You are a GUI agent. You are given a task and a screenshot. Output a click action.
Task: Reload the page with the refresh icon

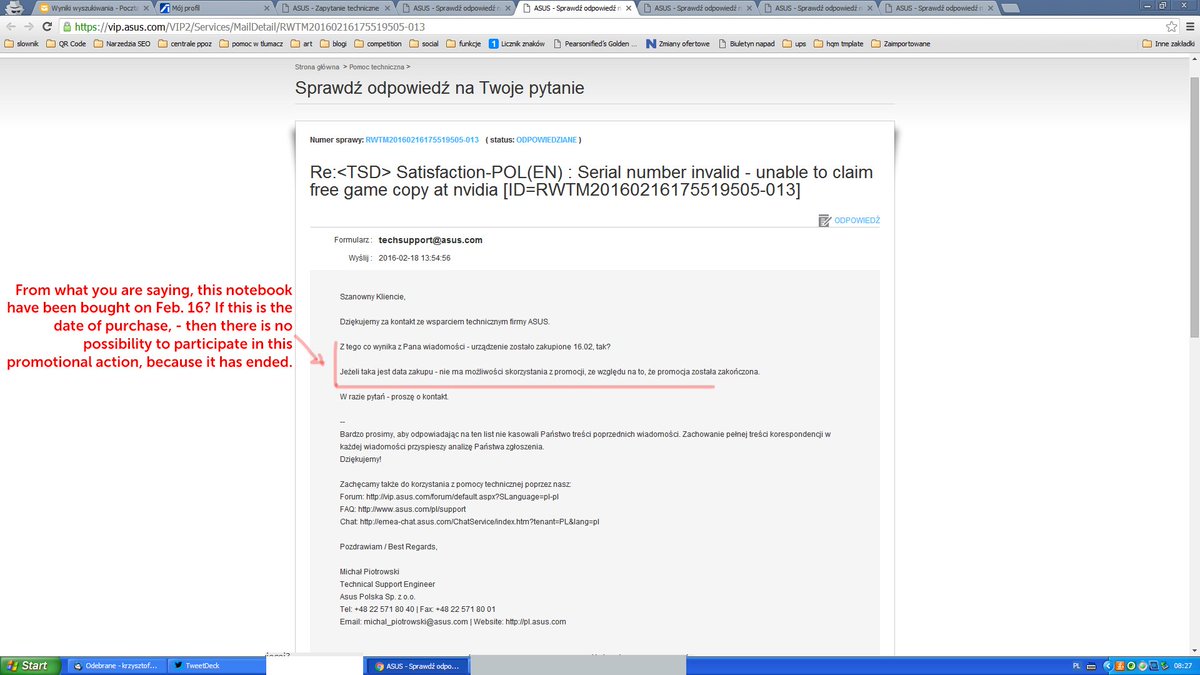tap(47, 27)
